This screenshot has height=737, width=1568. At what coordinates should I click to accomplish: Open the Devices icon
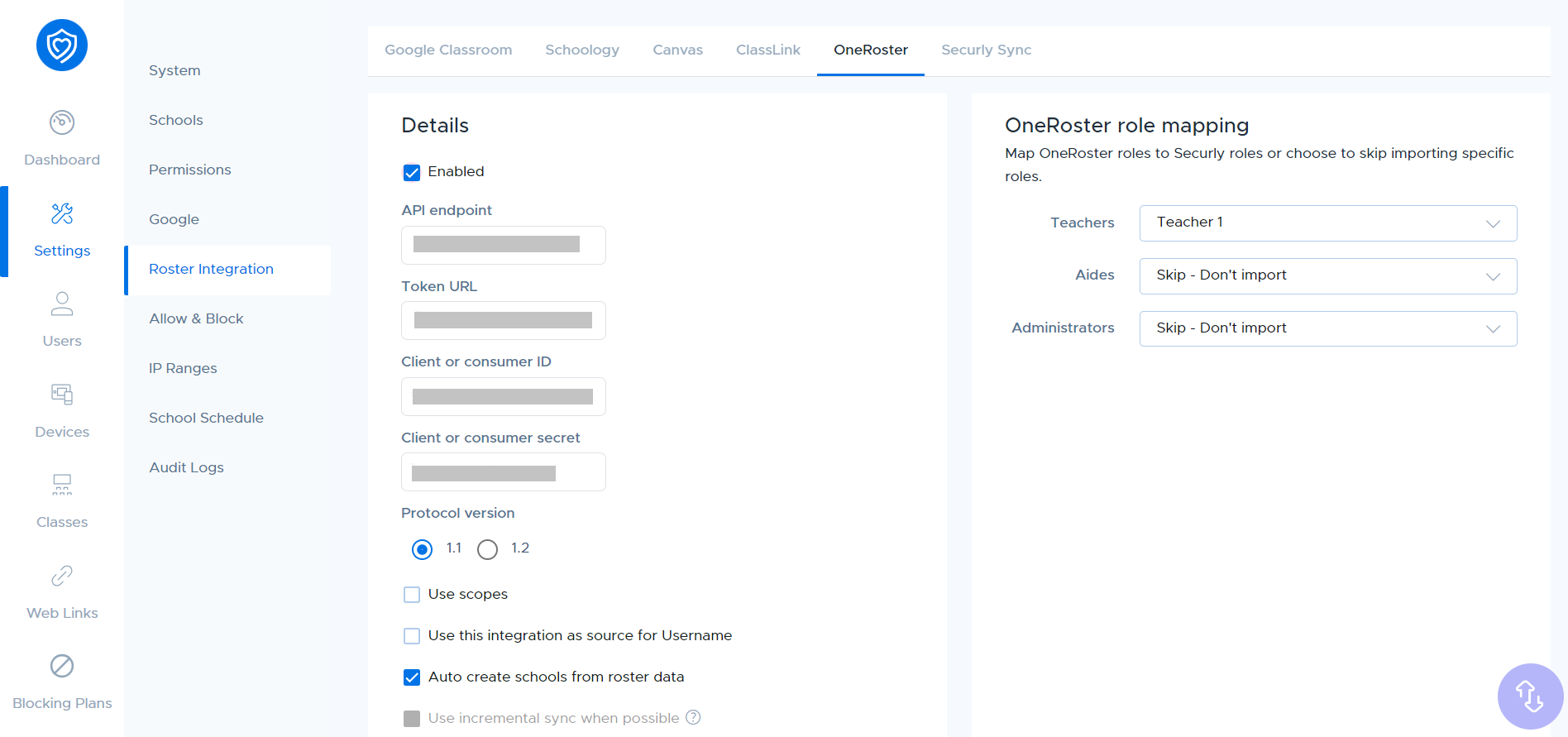62,395
